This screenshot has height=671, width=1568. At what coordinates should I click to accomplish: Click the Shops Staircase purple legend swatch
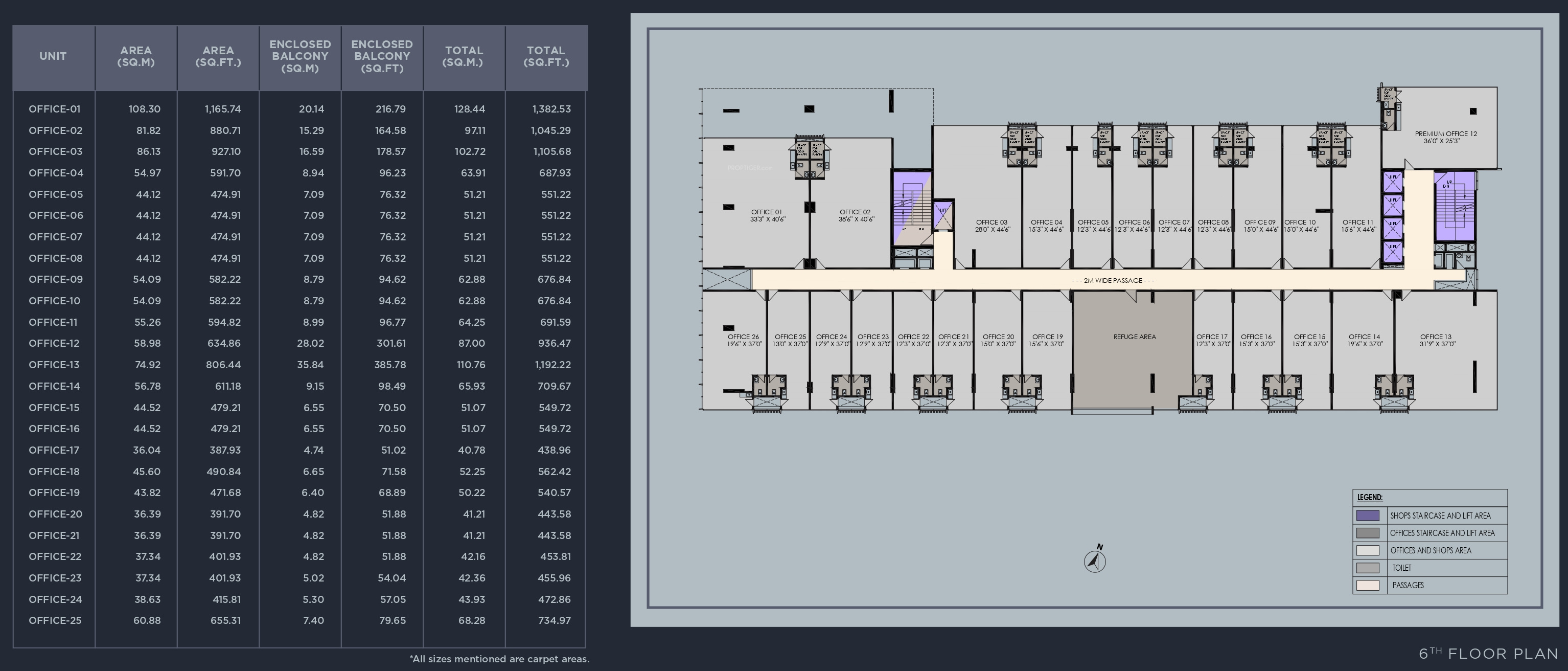(1368, 515)
